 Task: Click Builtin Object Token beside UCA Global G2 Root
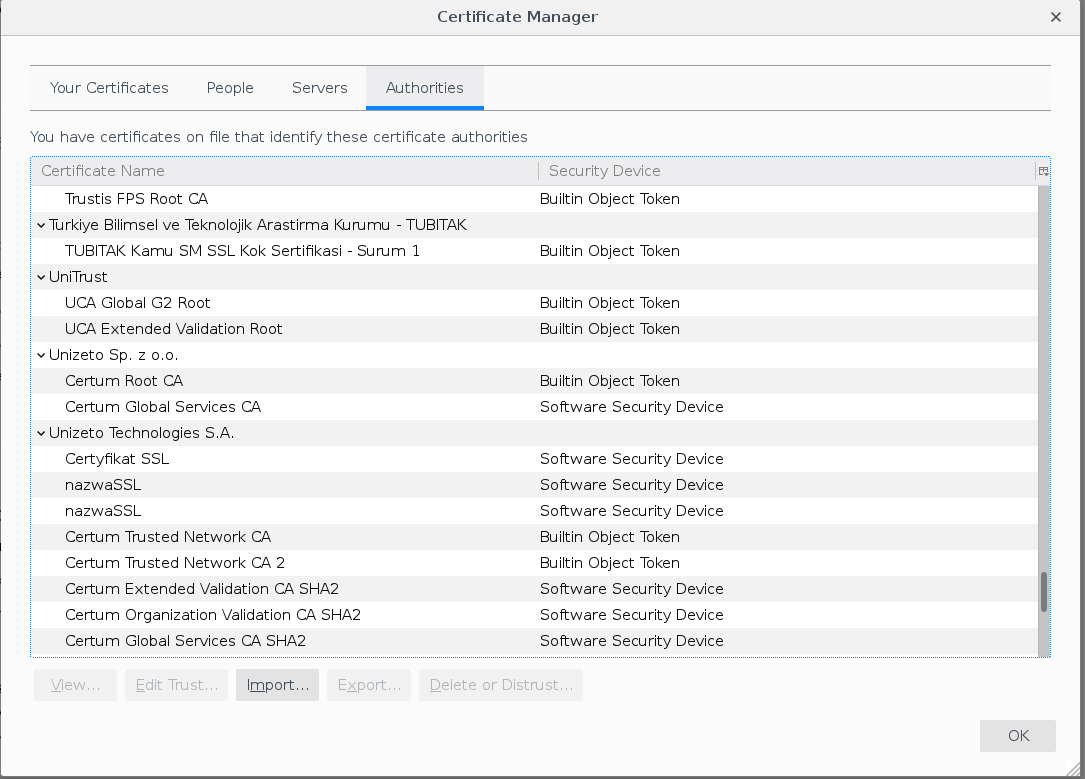[610, 303]
